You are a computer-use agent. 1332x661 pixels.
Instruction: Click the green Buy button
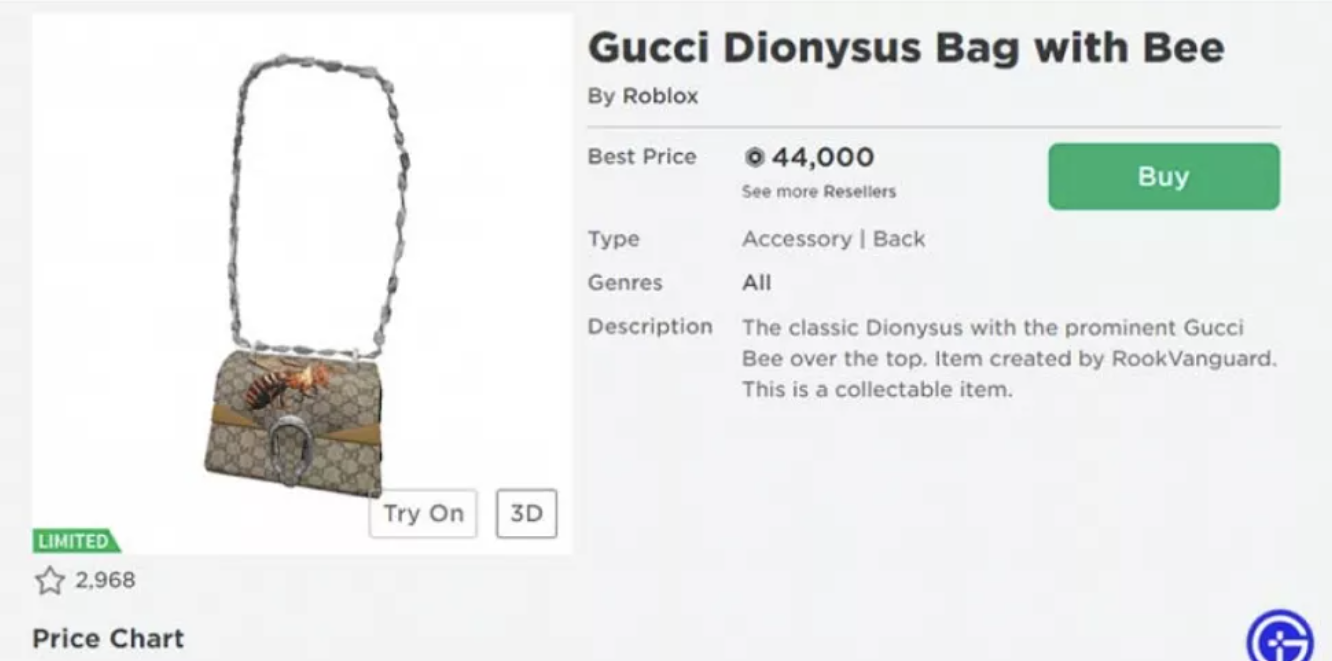1164,177
